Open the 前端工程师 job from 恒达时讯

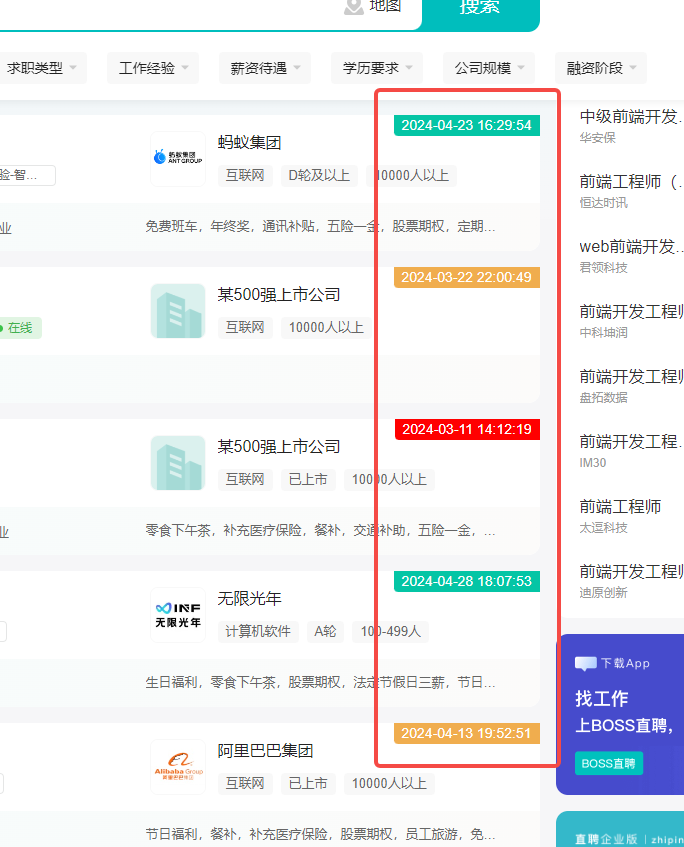(x=631, y=182)
